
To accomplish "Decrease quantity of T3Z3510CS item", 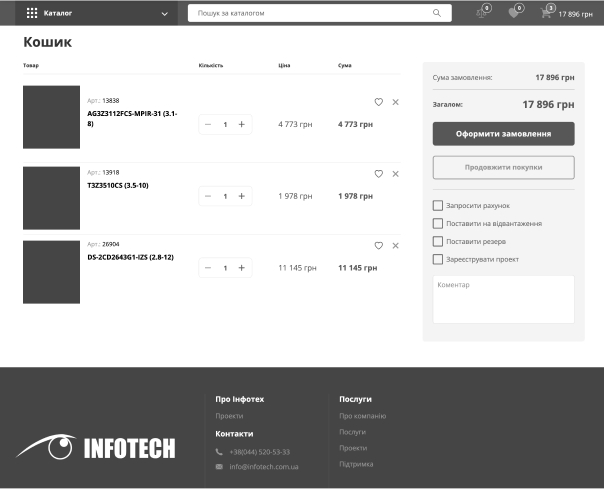I will tap(208, 196).
